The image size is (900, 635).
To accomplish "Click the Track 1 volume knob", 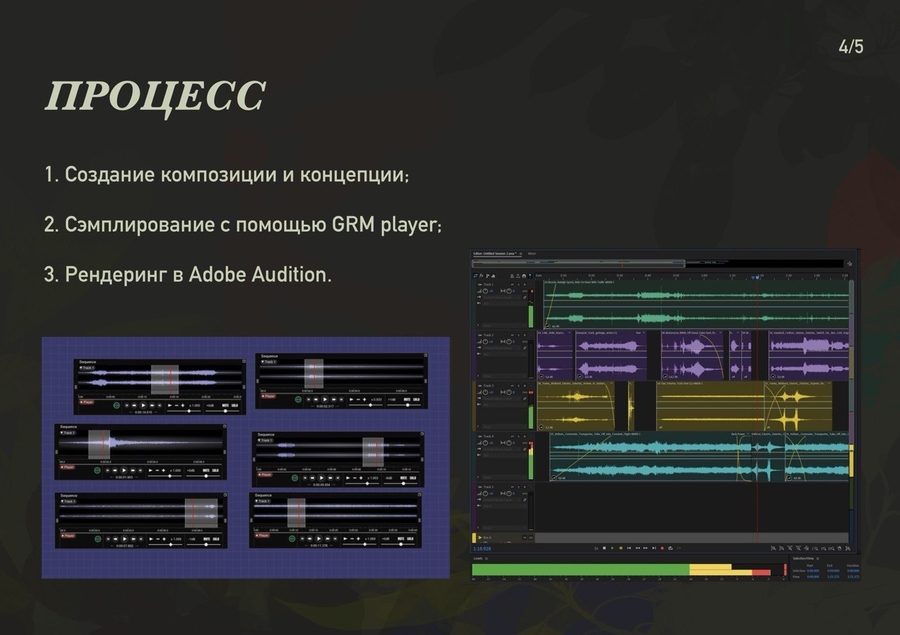I will coord(486,291).
